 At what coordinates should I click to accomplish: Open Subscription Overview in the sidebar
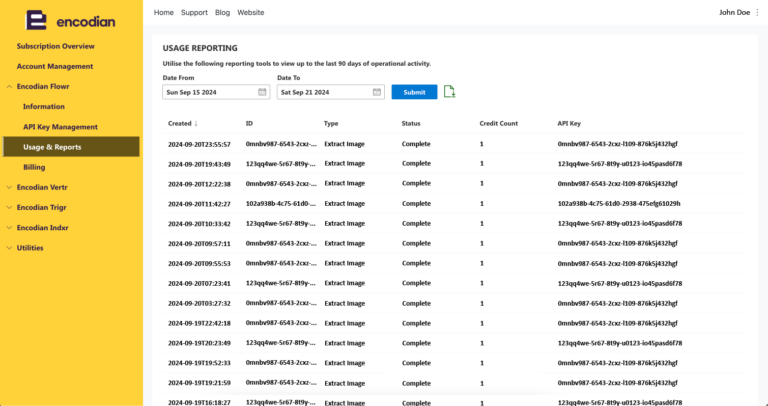pyautogui.click(x=55, y=46)
